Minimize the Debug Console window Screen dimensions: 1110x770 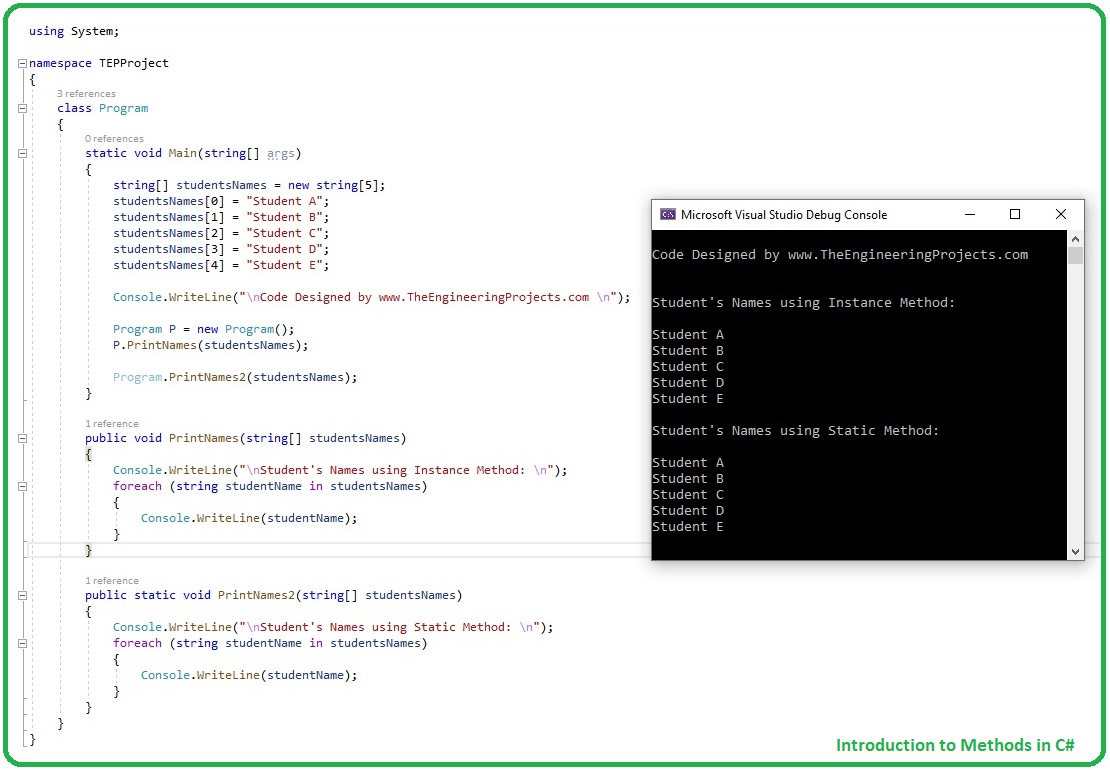(970, 214)
